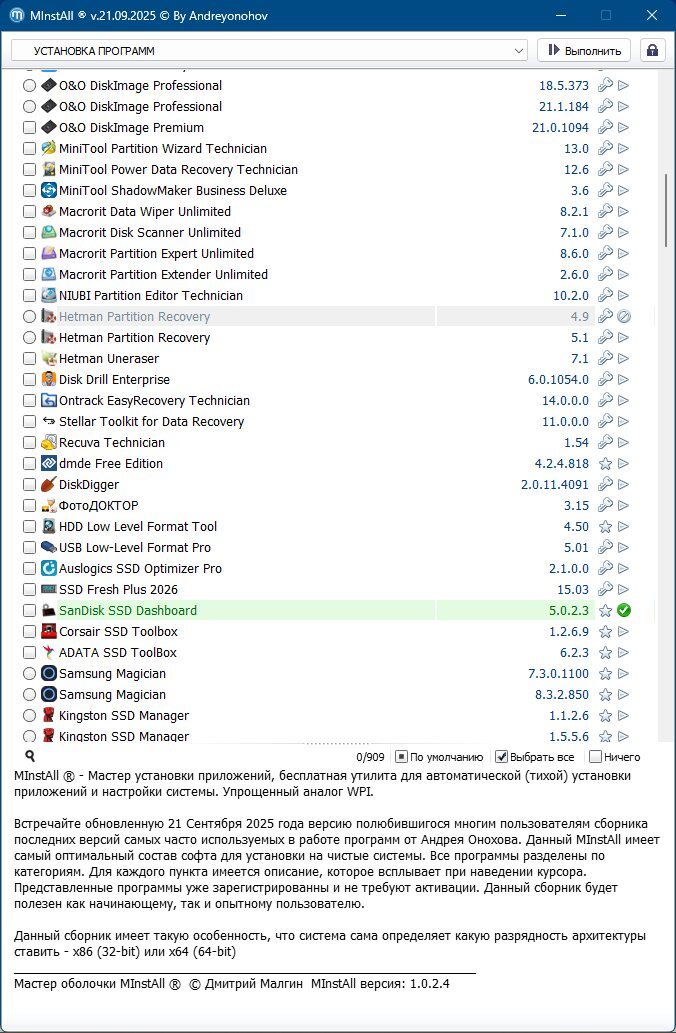Click the green checkmark for SanDisk SSD Dashboard
The width and height of the screenshot is (676, 1033).
point(624,610)
